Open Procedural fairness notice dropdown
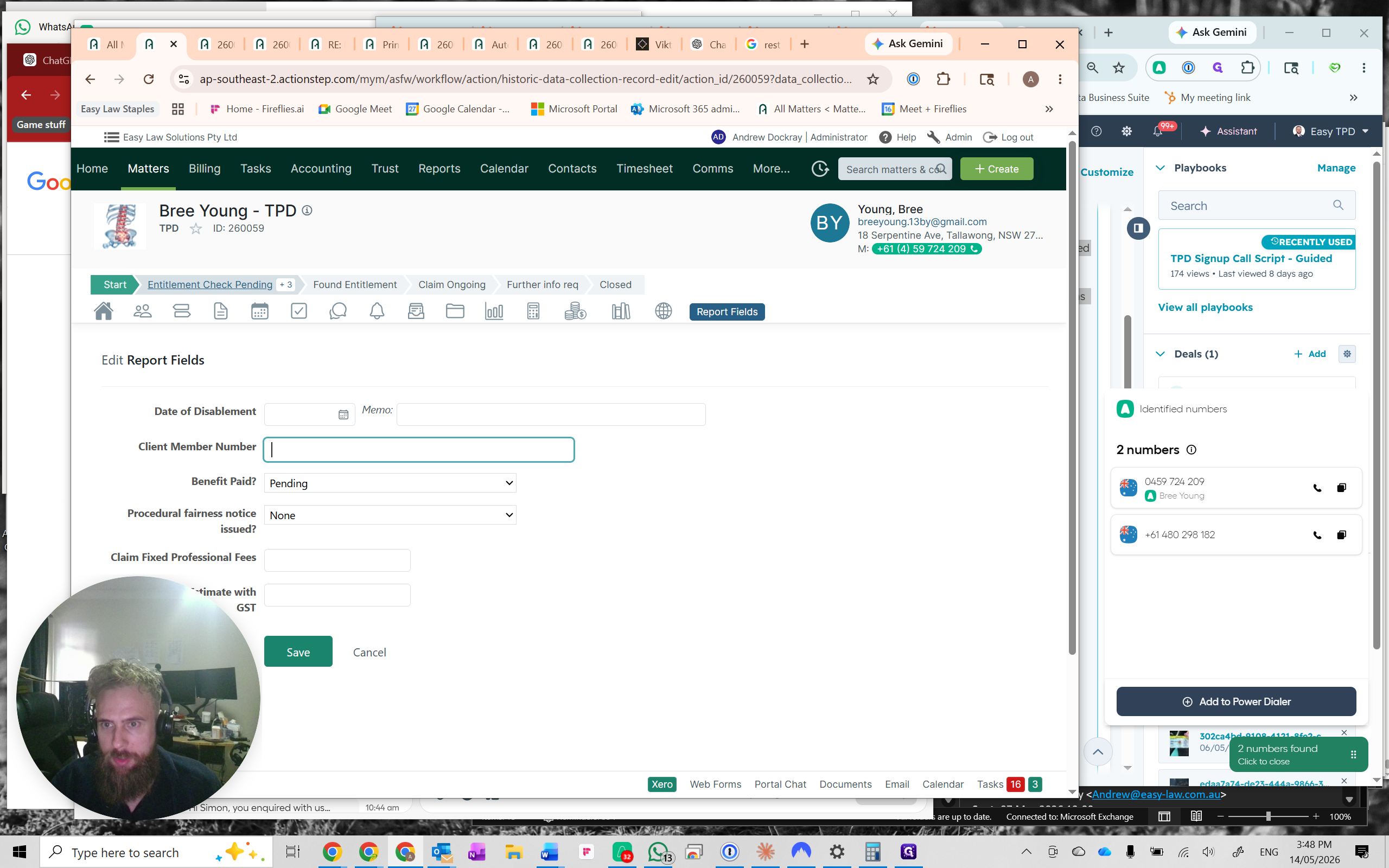Screen dimensions: 1389x868 point(390,515)
